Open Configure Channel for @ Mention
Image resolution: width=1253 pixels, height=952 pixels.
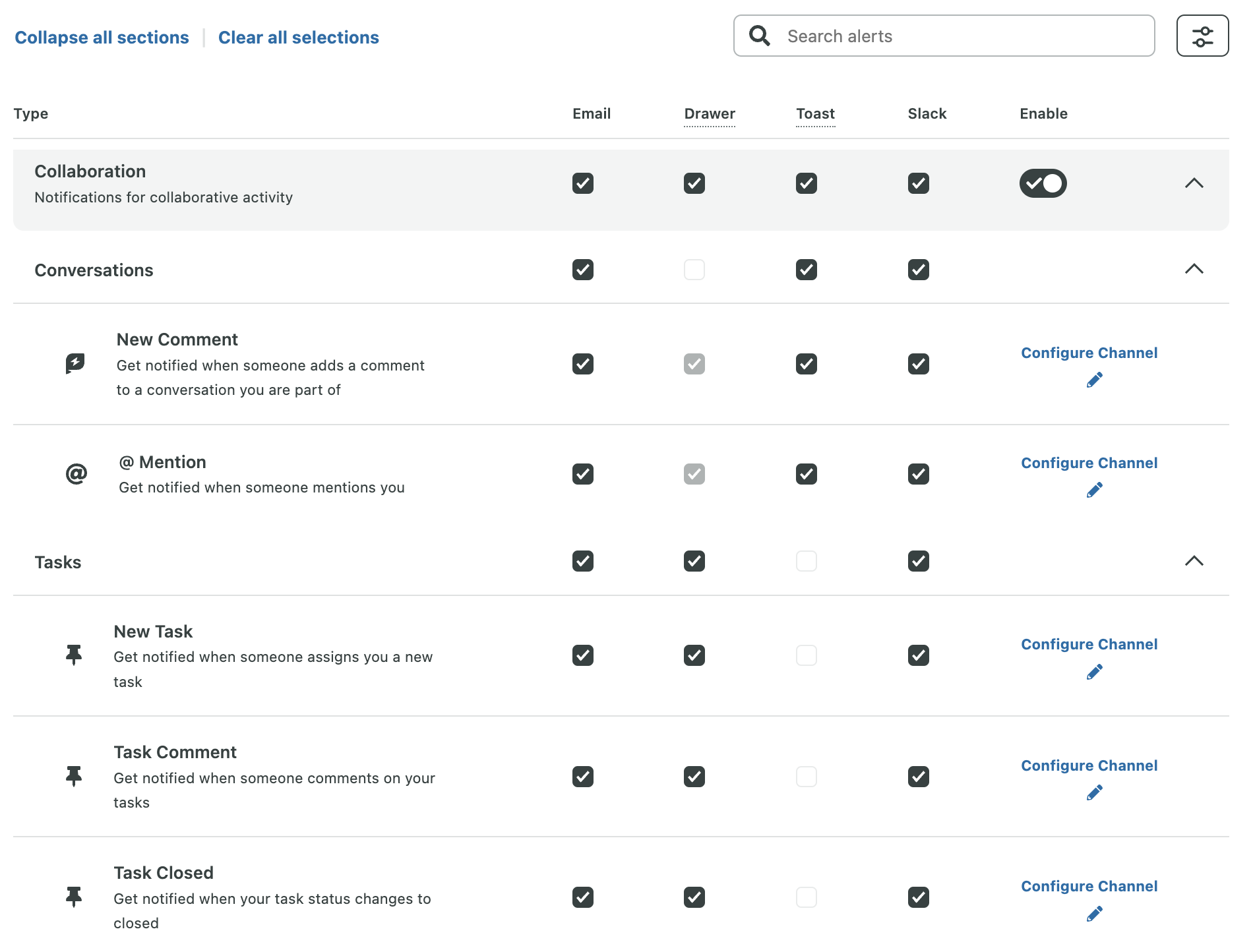pos(1089,463)
